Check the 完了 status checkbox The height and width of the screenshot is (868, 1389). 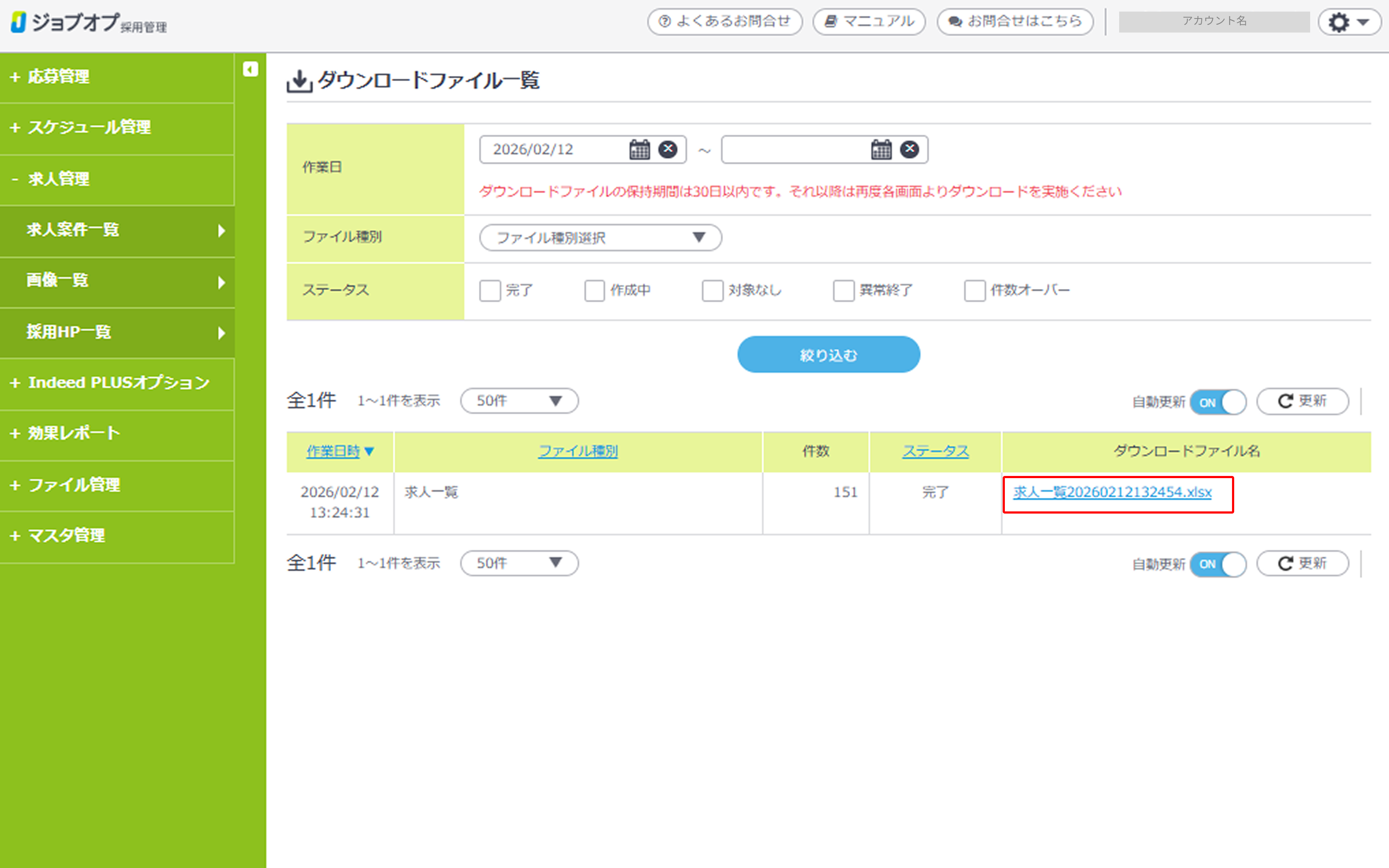(x=490, y=290)
